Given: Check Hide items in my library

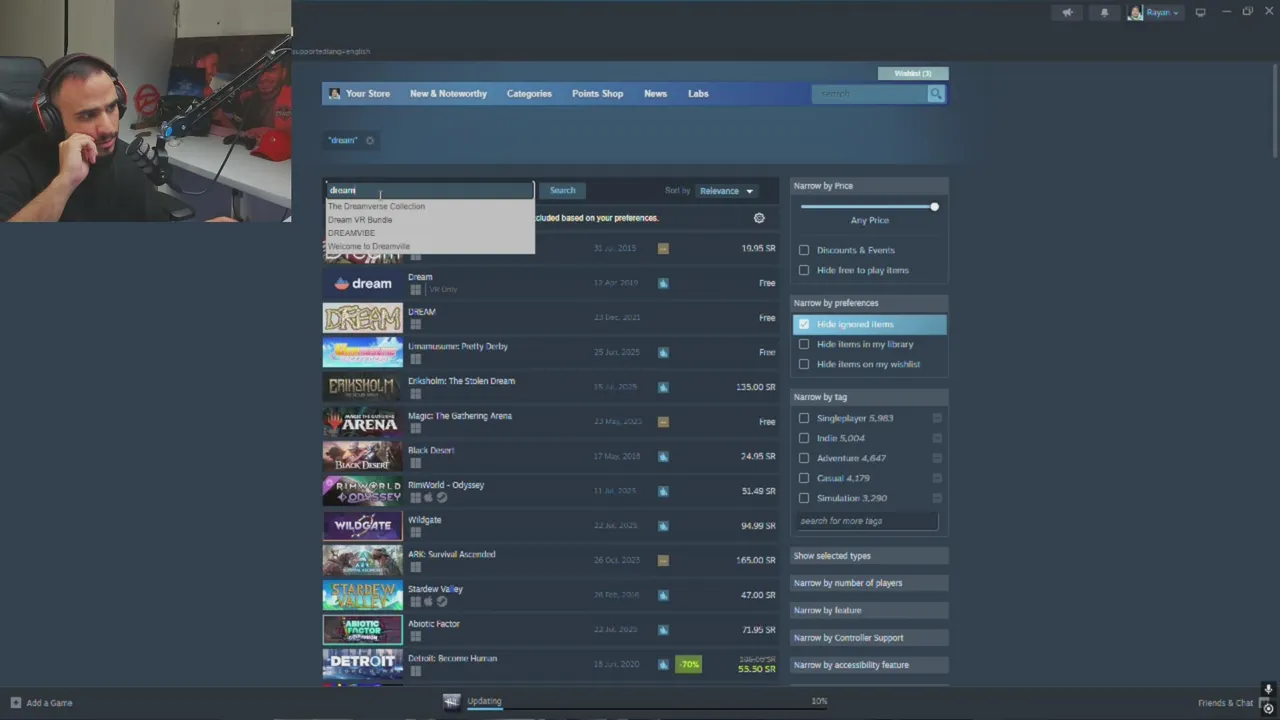Looking at the screenshot, I should (804, 344).
